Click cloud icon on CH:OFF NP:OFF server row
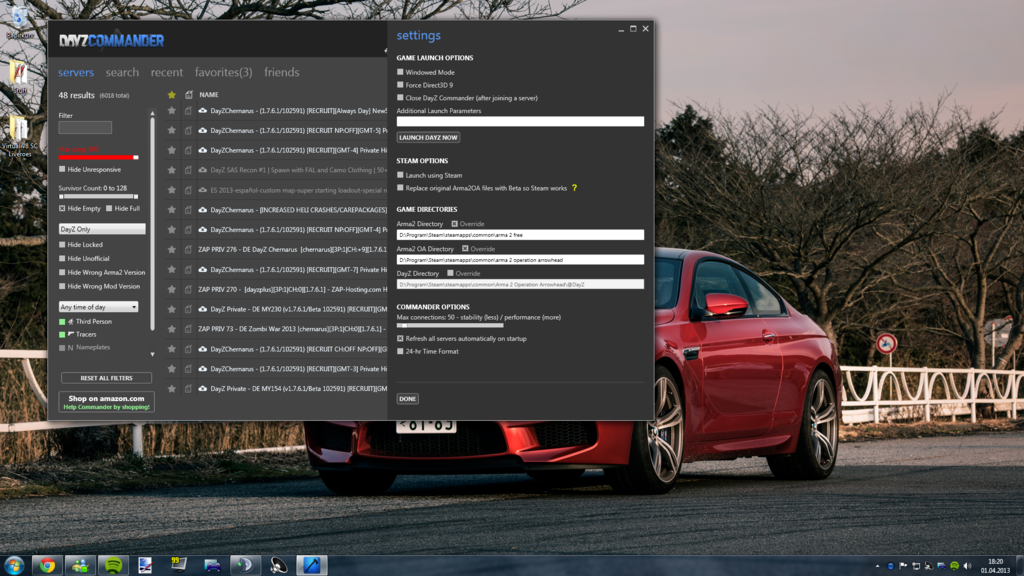 pyautogui.click(x=203, y=349)
